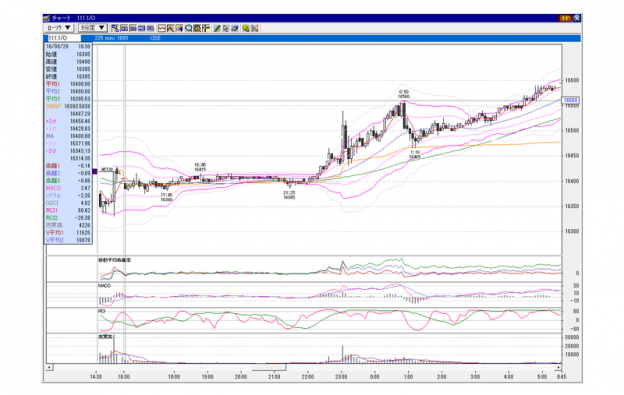Screen dimensions: 624x395
Task: Click the magnifying glass zoom icon
Action: 188,28
